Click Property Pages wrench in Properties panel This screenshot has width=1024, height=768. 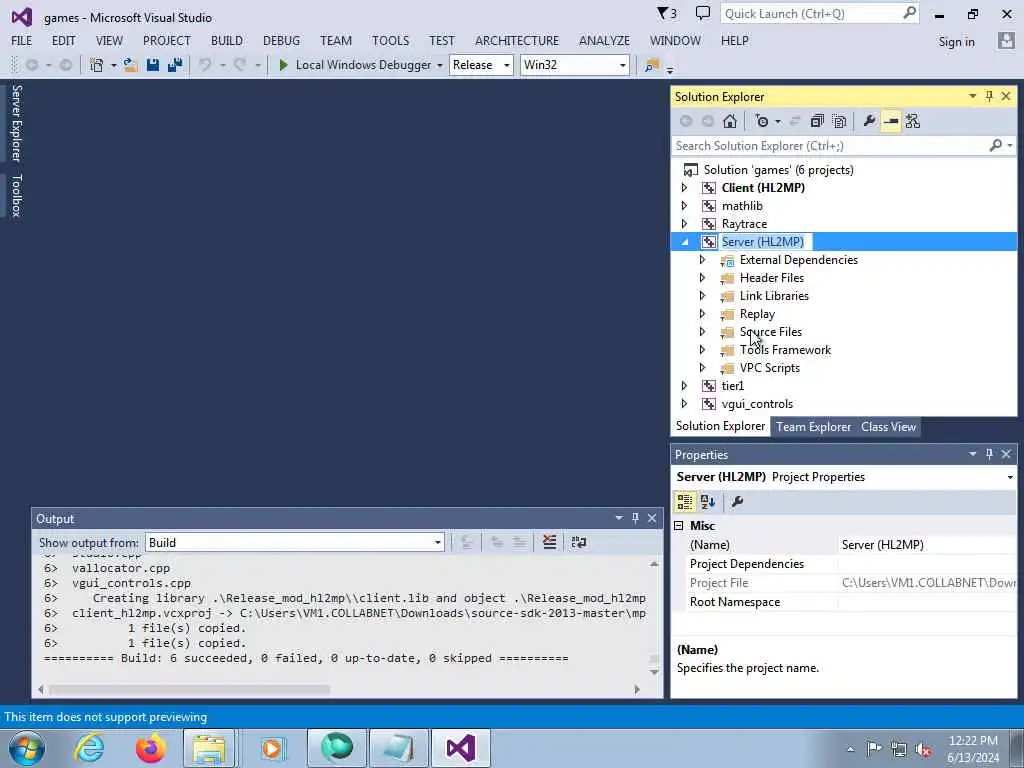(x=737, y=502)
